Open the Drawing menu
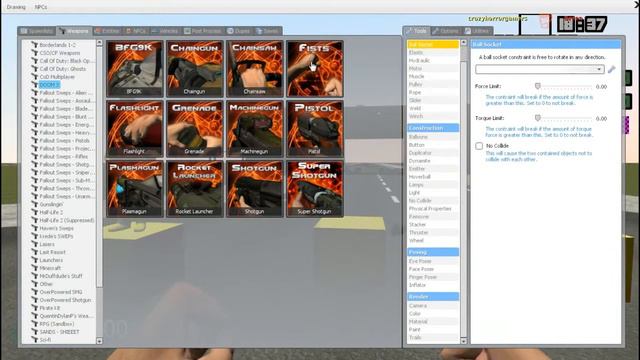The width and height of the screenshot is (640, 360). coord(16,7)
